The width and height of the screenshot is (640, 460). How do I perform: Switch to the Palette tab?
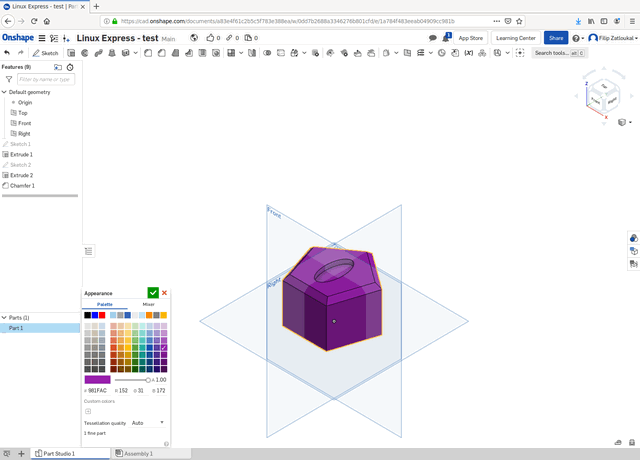pyautogui.click(x=104, y=304)
